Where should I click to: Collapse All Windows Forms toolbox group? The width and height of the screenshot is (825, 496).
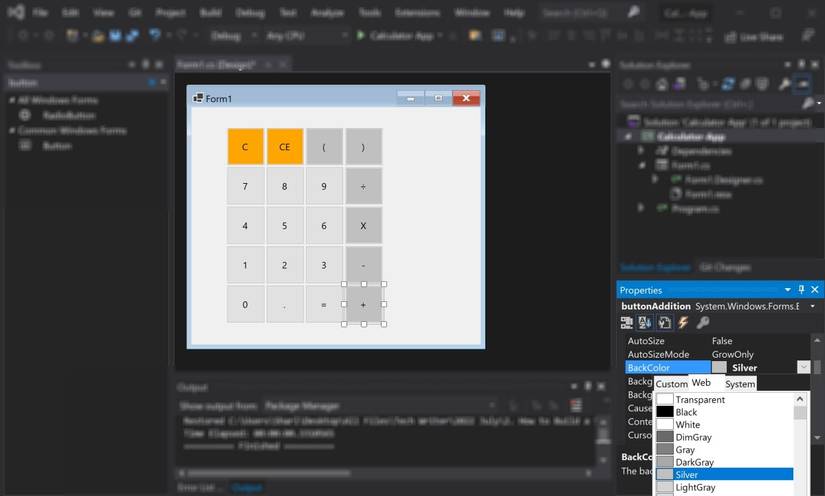point(12,100)
